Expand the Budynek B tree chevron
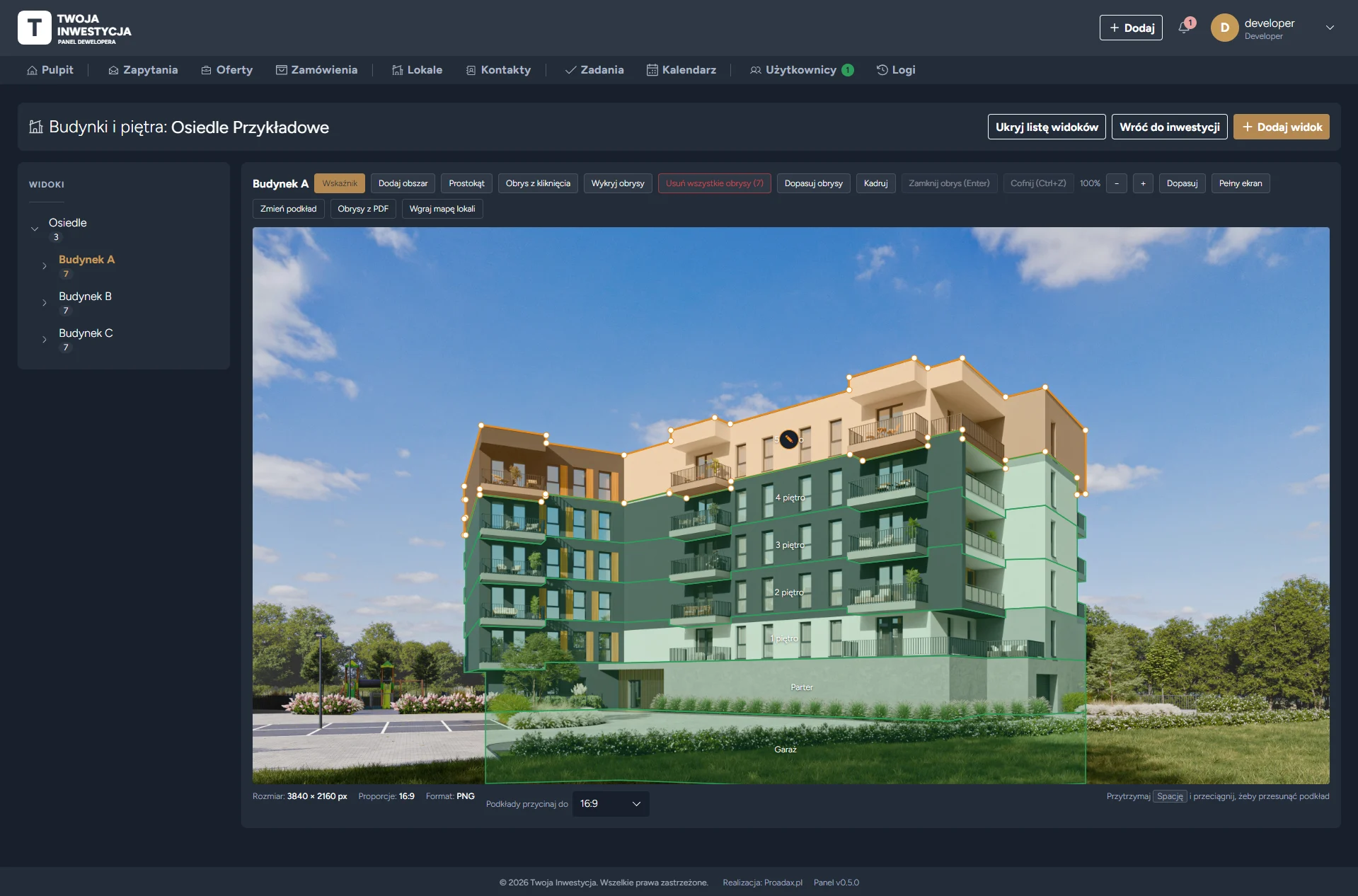This screenshot has width=1358, height=896. [x=45, y=303]
